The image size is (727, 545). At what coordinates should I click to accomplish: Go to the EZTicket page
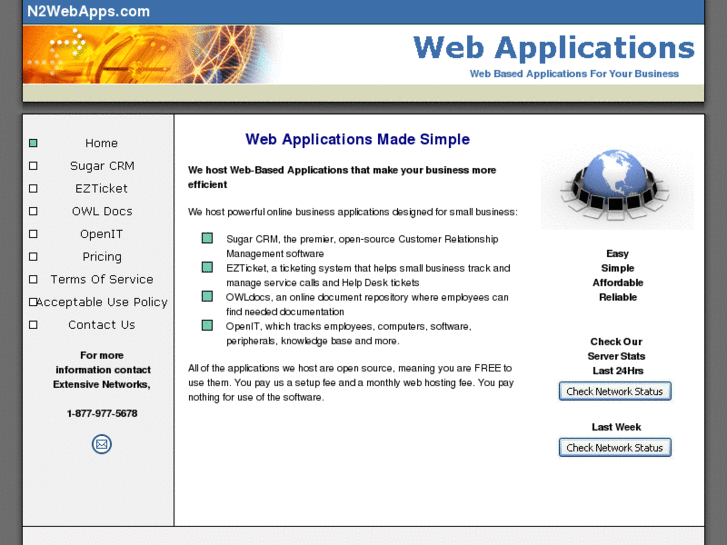[x=102, y=188]
